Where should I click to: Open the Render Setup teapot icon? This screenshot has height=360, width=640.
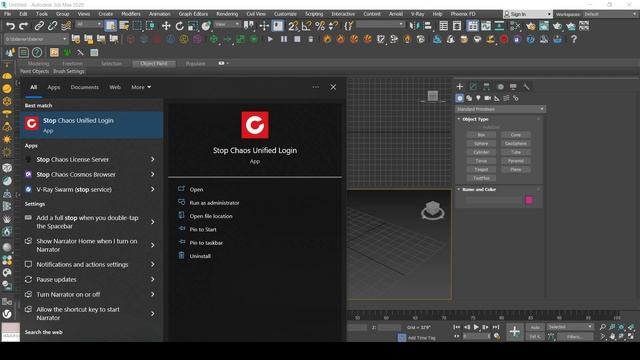[530, 26]
